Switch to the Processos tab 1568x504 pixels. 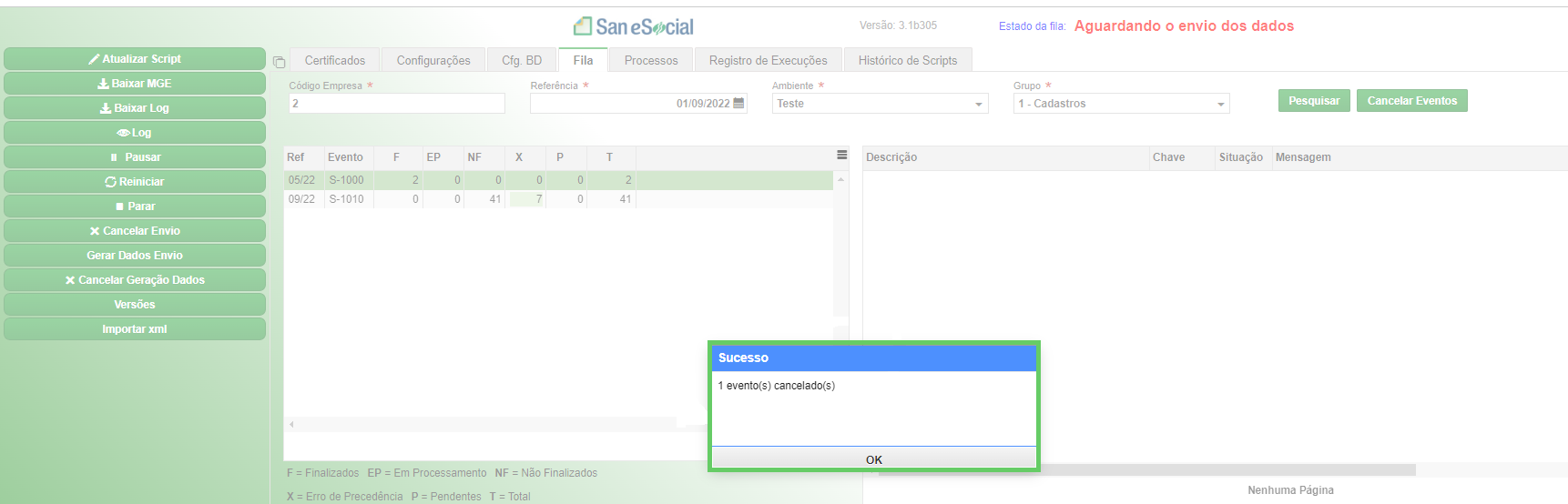tap(651, 60)
